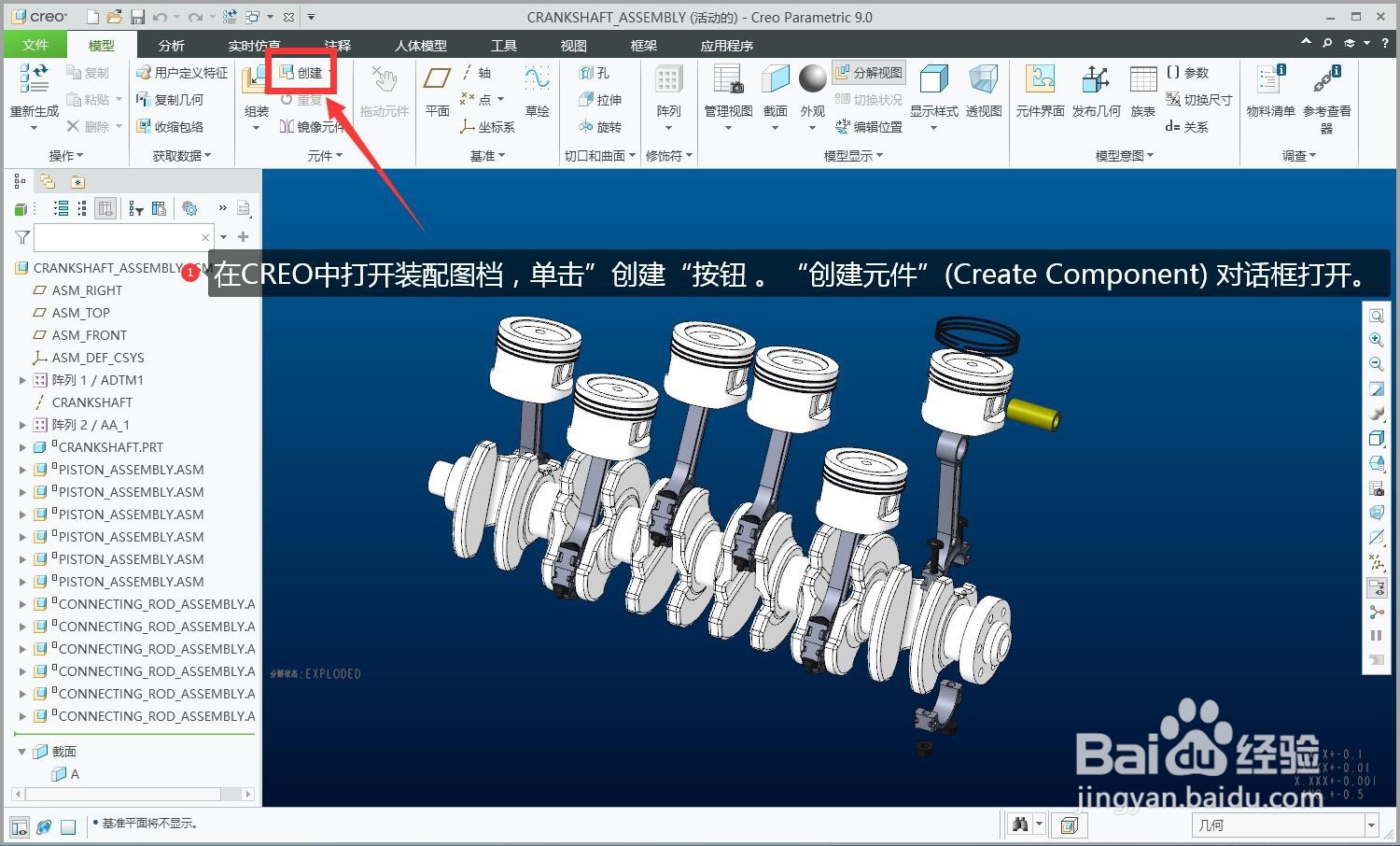Toggle datum display filters in graphics toolbar

click(1376, 562)
